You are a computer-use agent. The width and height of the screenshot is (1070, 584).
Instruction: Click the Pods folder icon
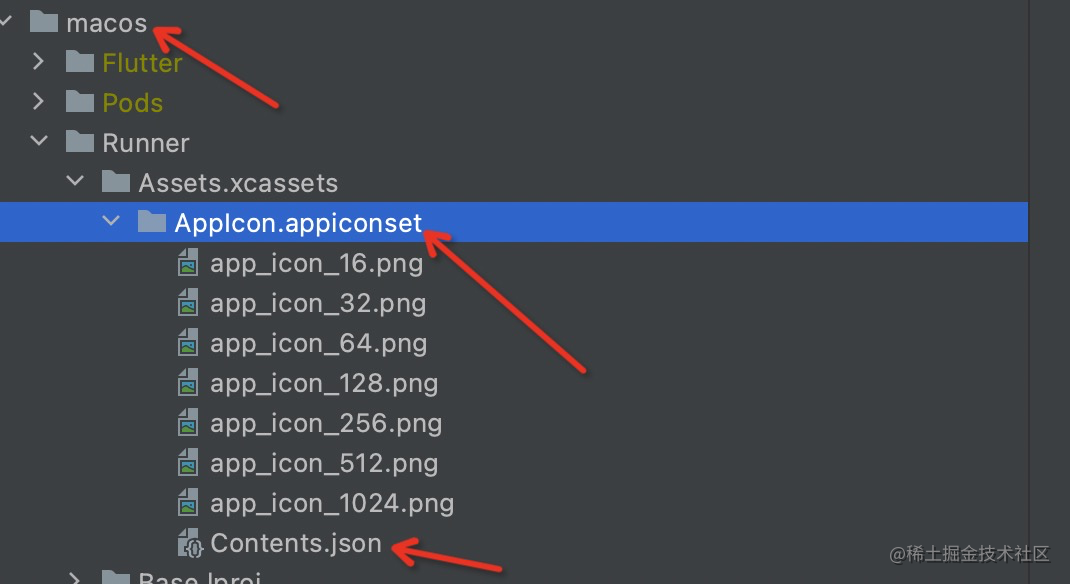click(78, 102)
